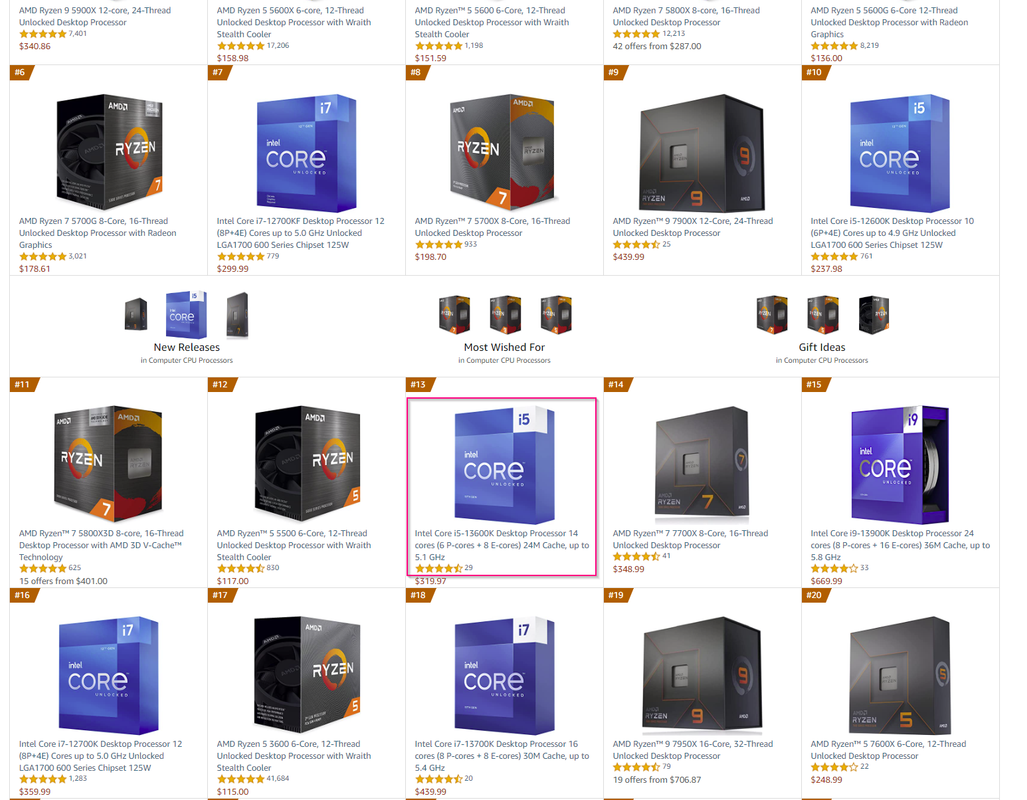The height and width of the screenshot is (800, 1027).
Task: Open the Intel Core i7-13700K box image
Action: point(504,675)
